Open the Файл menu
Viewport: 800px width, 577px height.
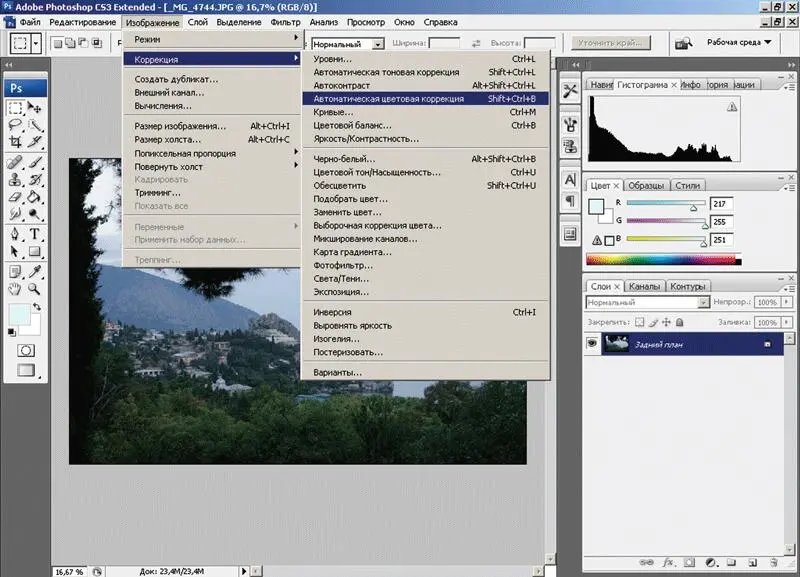point(30,22)
